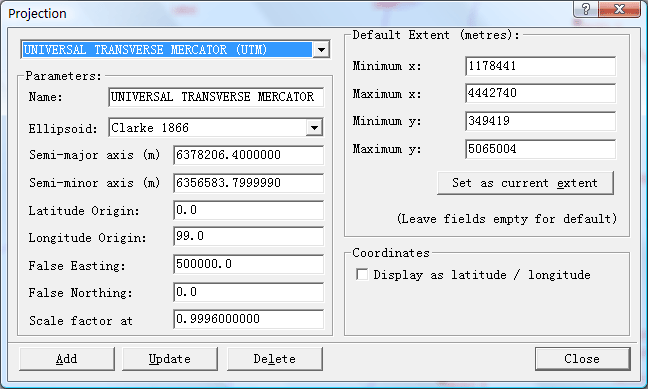Open the projection type dropdown arrow

321,50
